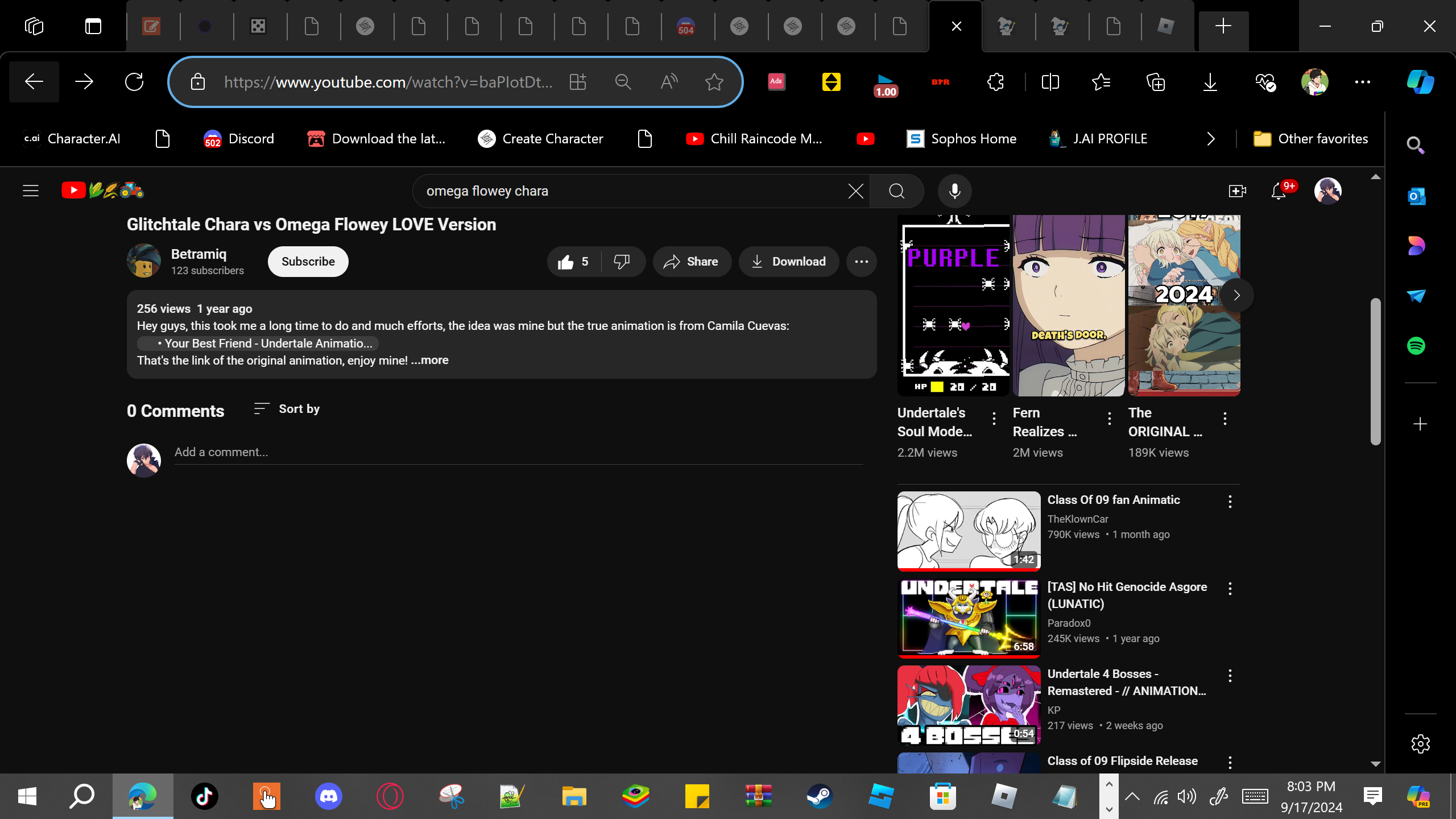Open Other favorites folder
1456x819 pixels.
(1310, 139)
